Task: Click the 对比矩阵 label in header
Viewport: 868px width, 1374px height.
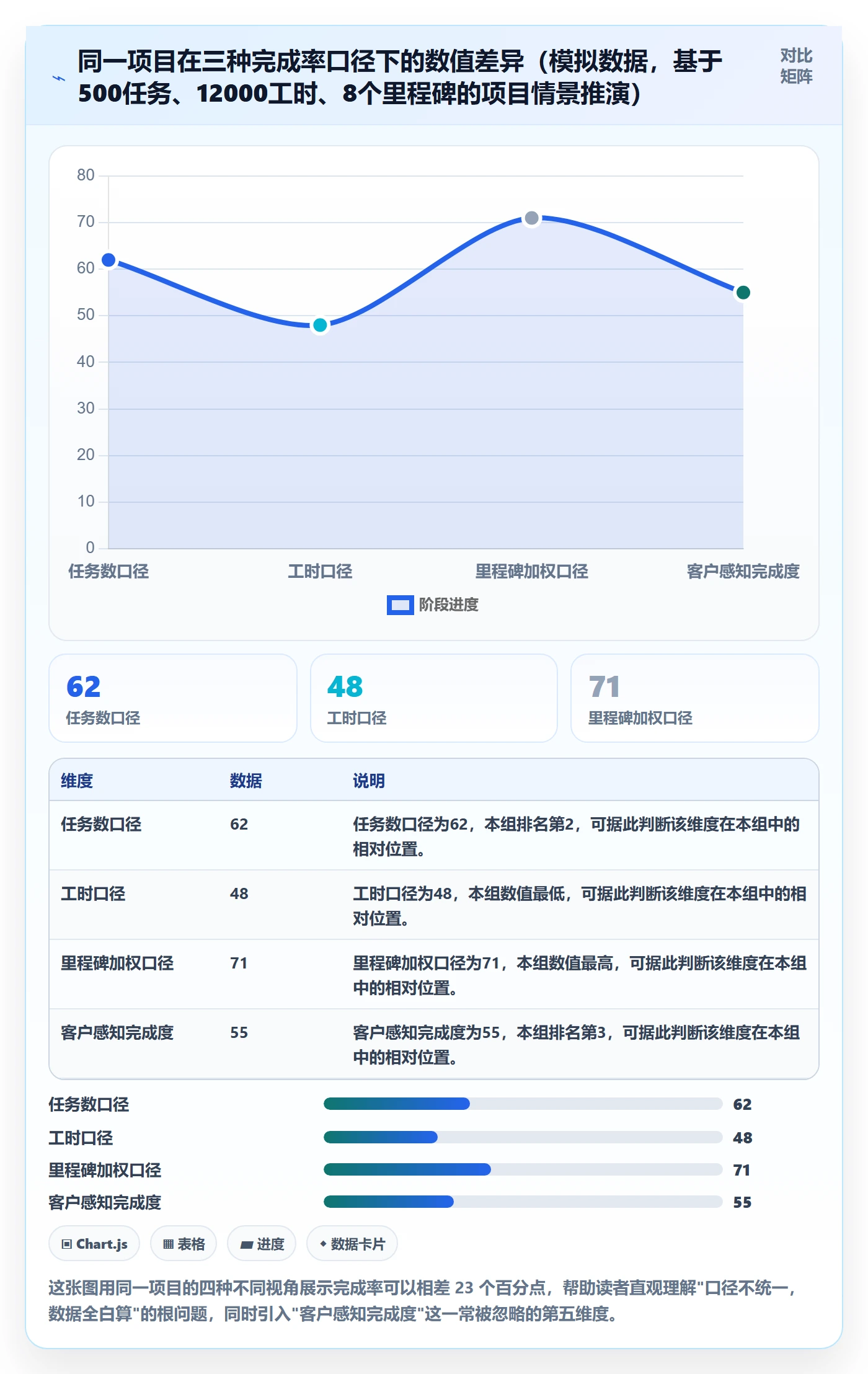Action: point(796,66)
